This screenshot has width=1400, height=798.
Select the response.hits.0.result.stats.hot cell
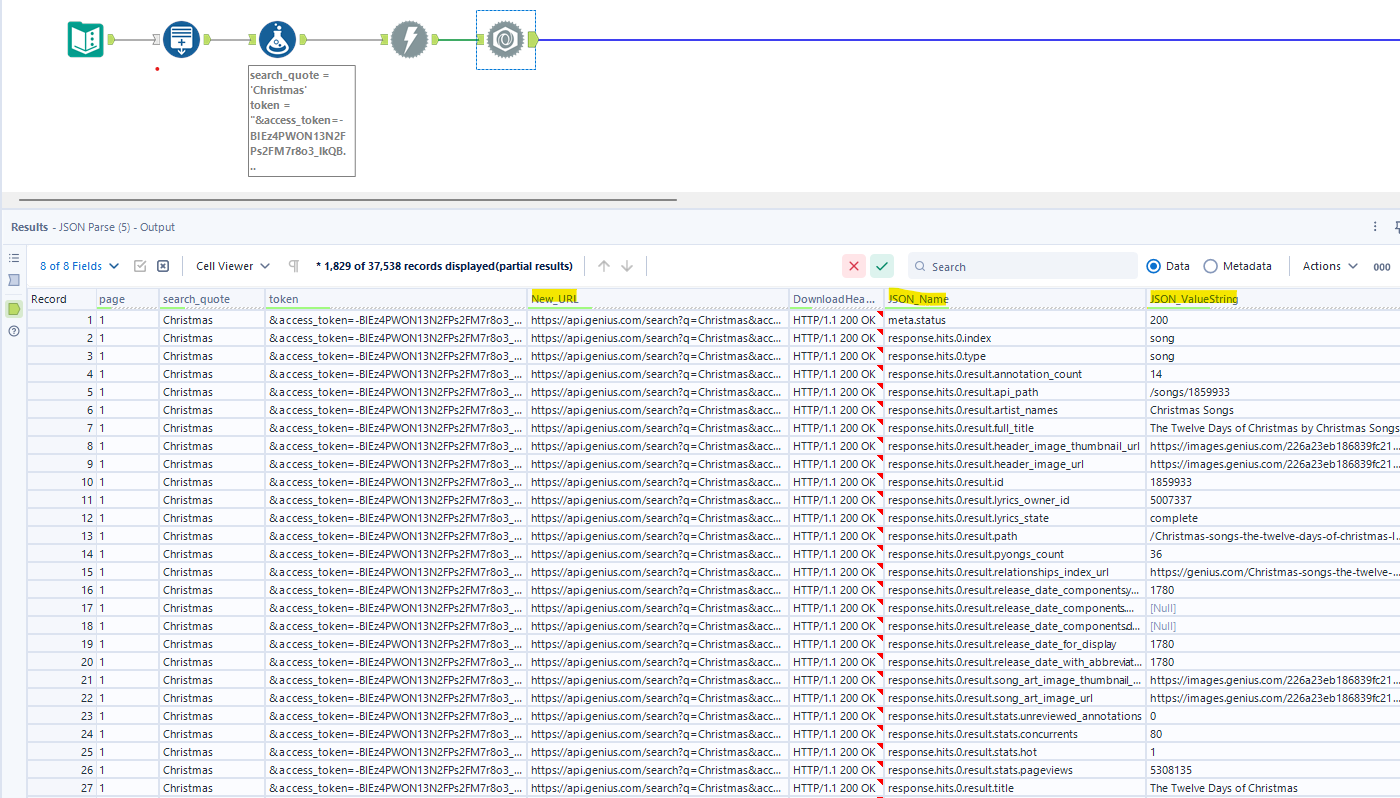pos(1016,752)
